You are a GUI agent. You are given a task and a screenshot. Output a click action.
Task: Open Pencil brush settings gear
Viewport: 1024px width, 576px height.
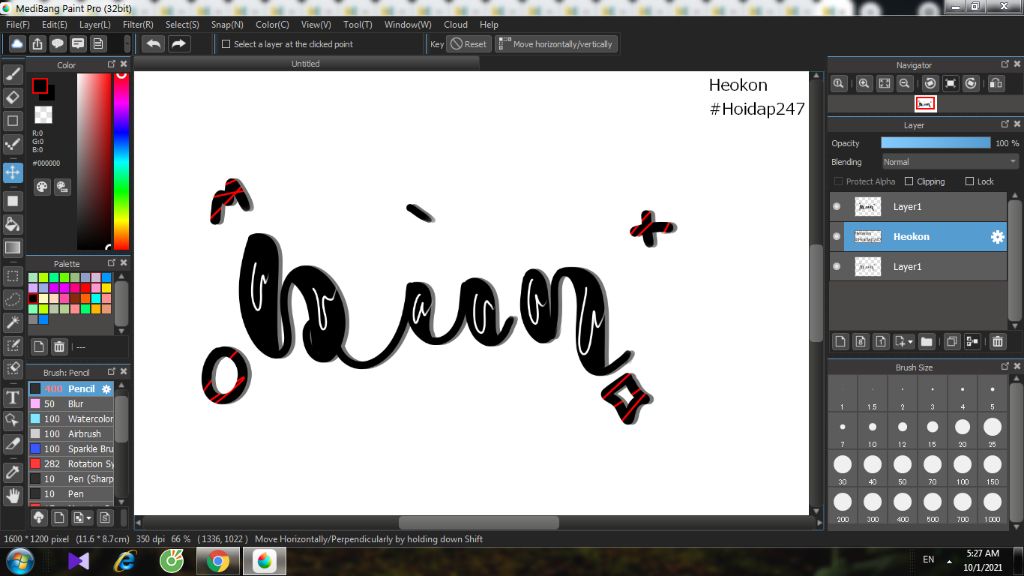click(106, 389)
